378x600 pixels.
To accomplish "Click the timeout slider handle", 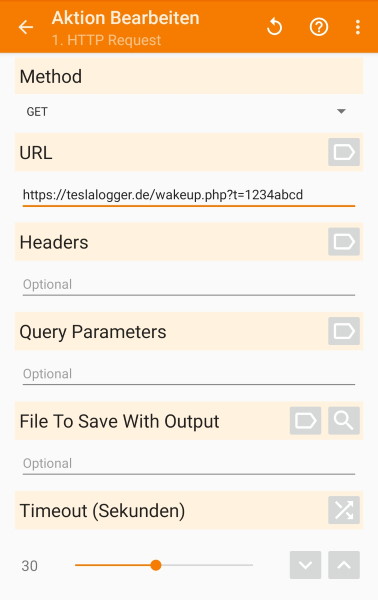I will [156, 565].
